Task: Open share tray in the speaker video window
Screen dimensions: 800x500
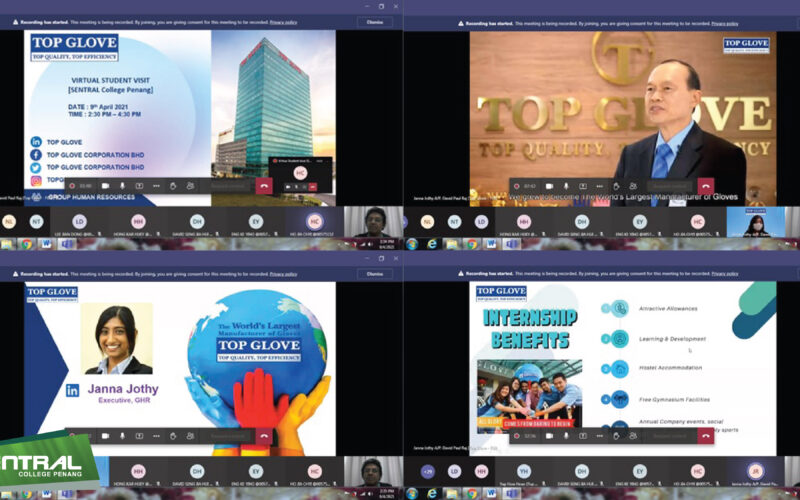Action: [583, 186]
